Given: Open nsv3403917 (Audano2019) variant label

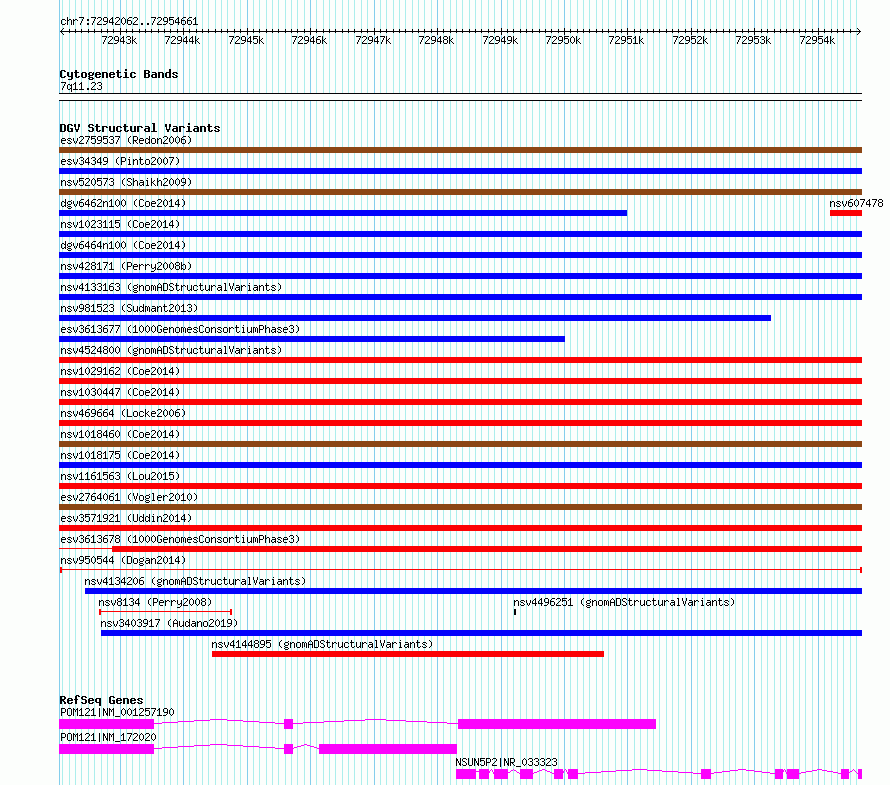Looking at the screenshot, I should tap(169, 623).
